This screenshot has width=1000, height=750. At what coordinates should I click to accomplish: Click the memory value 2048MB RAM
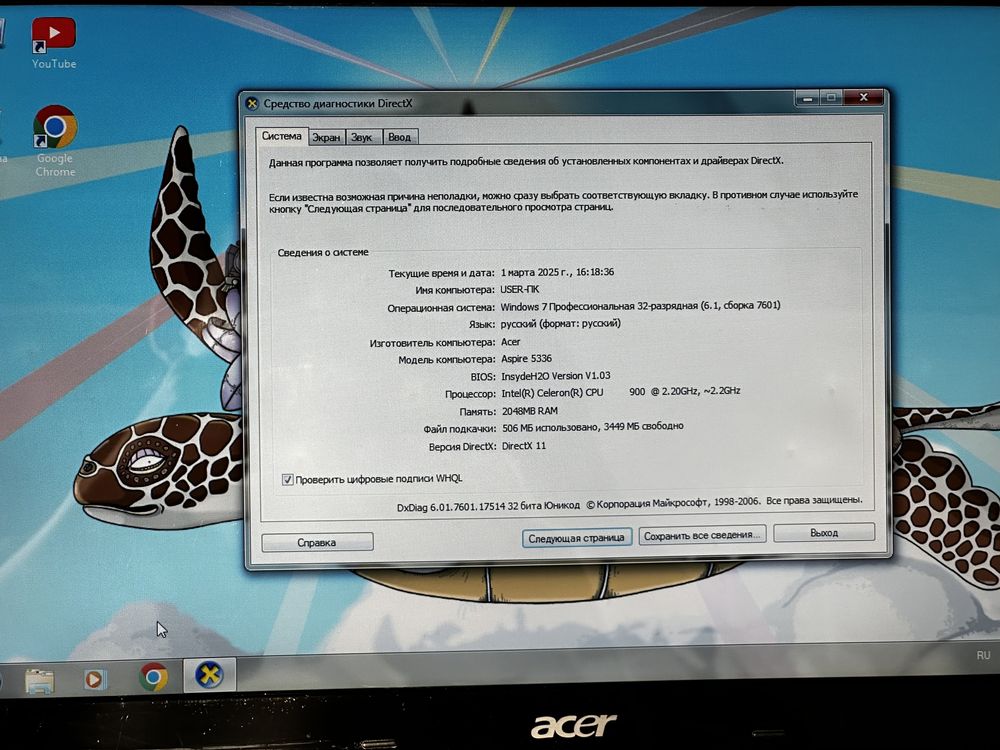pos(530,411)
